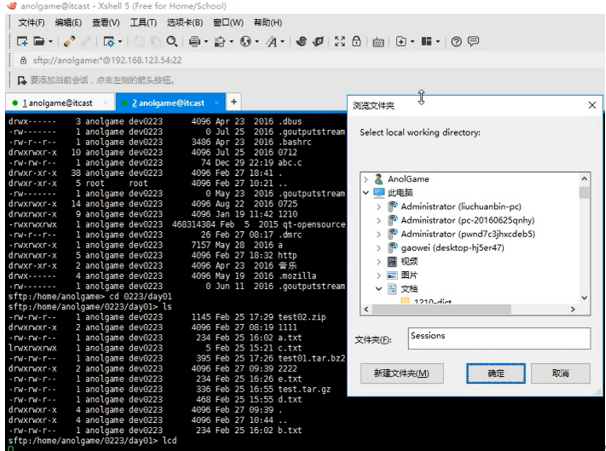Screen dimensions: 606x451
Task: Select Administrator (pwnd7c3jhxcdeb5) item
Action: pos(468,234)
